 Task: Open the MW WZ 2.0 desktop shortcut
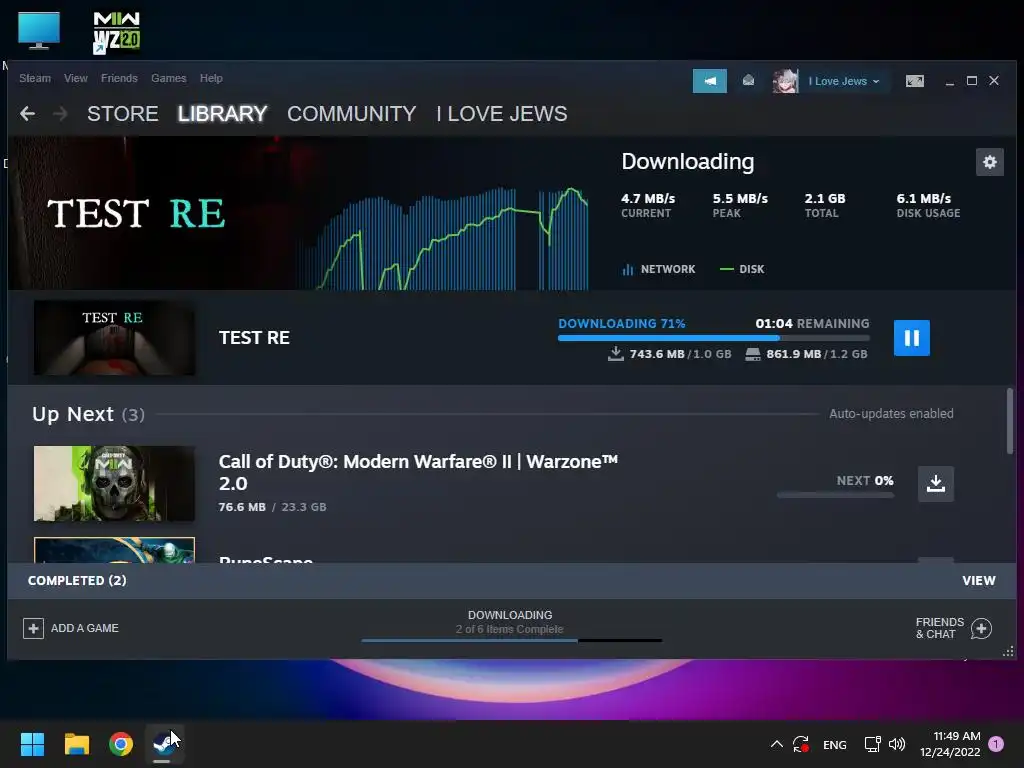point(116,32)
